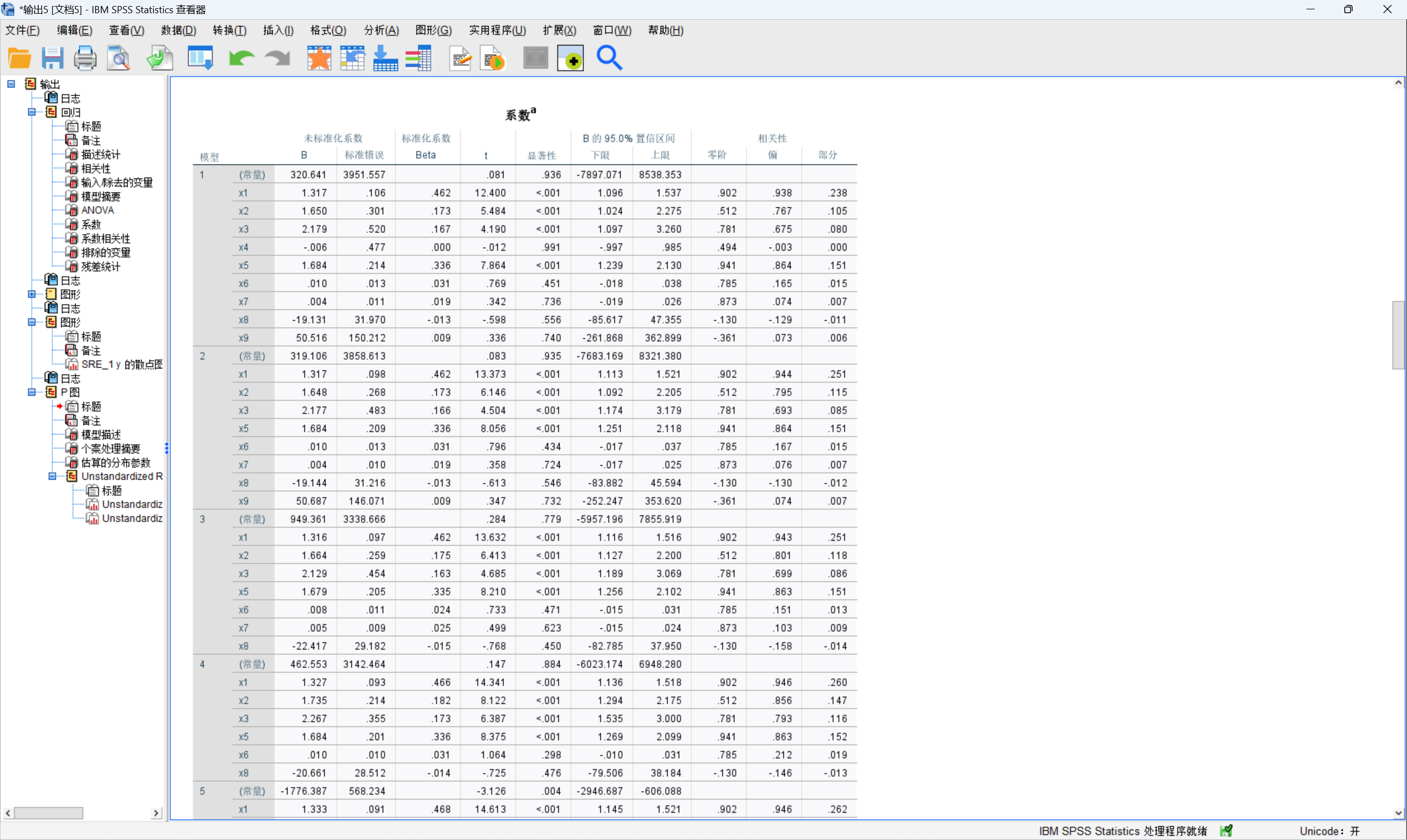
Task: Click the Go to Case icon
Action: click(352, 58)
